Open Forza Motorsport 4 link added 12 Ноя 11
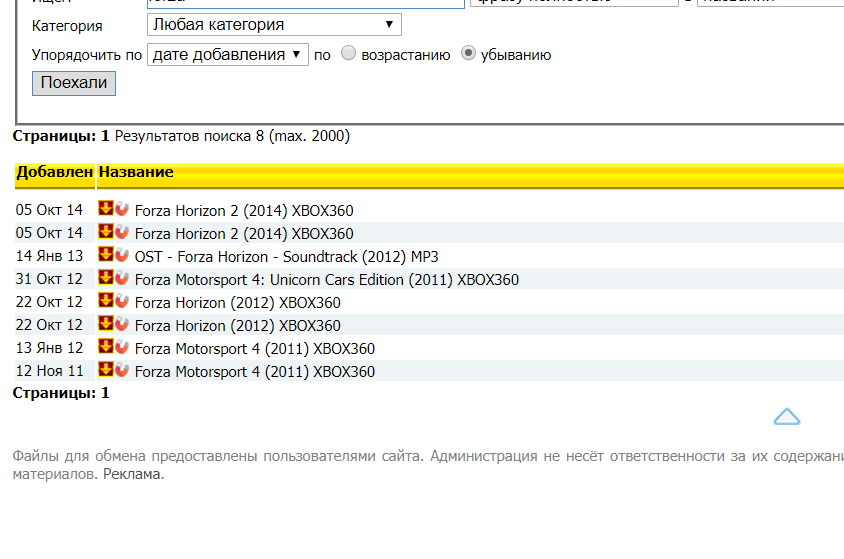844x559 pixels. pyautogui.click(x=255, y=372)
